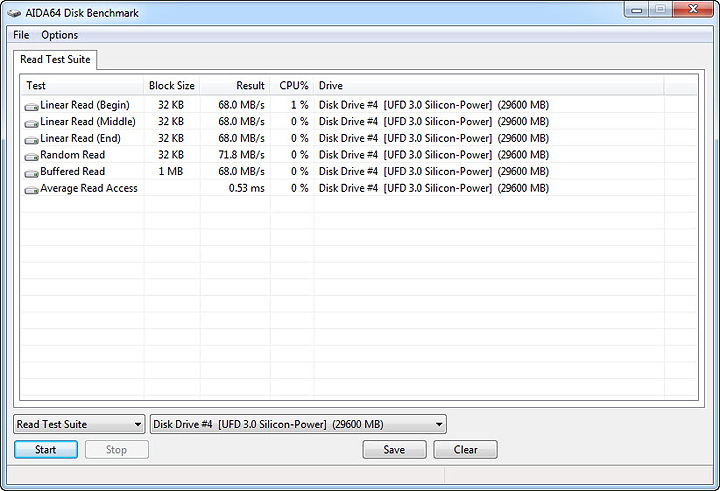Viewport: 720px width, 491px height.
Task: Select the Linear Read (Begin) row label
Action: pyautogui.click(x=85, y=105)
